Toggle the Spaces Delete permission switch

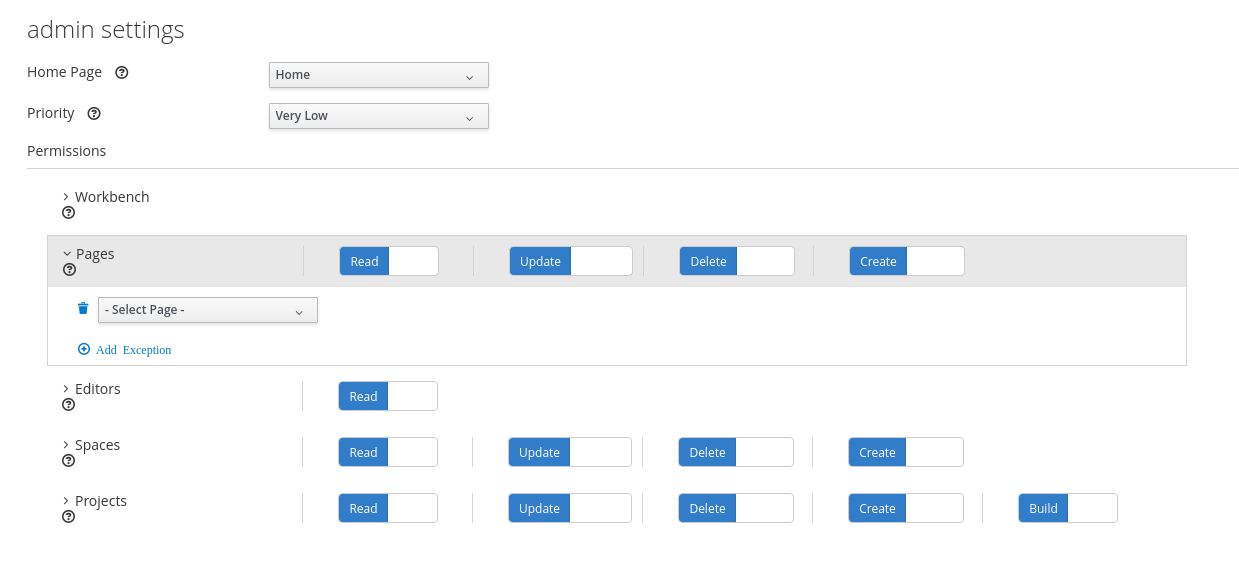(x=735, y=453)
